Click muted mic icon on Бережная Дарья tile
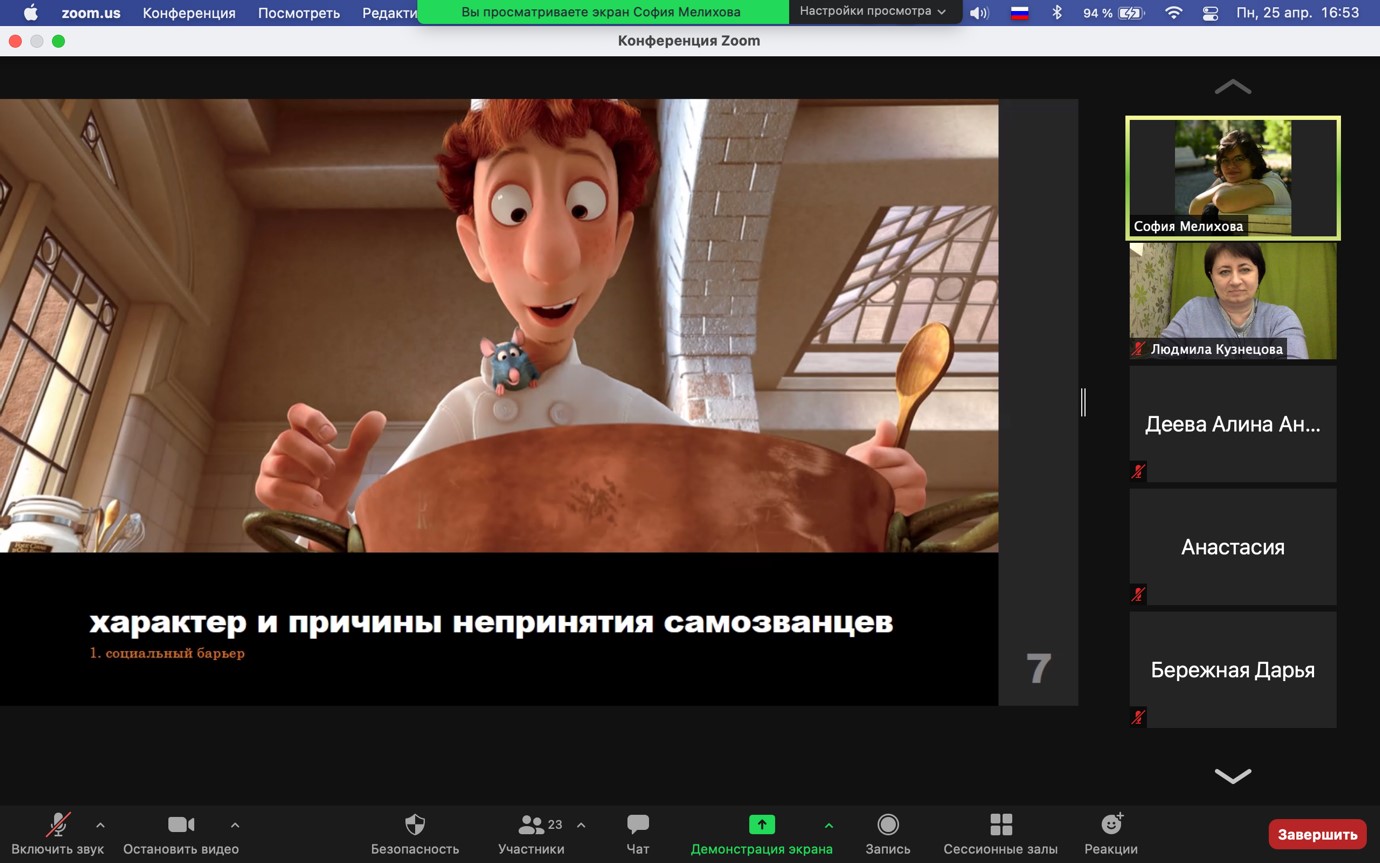 (1138, 717)
